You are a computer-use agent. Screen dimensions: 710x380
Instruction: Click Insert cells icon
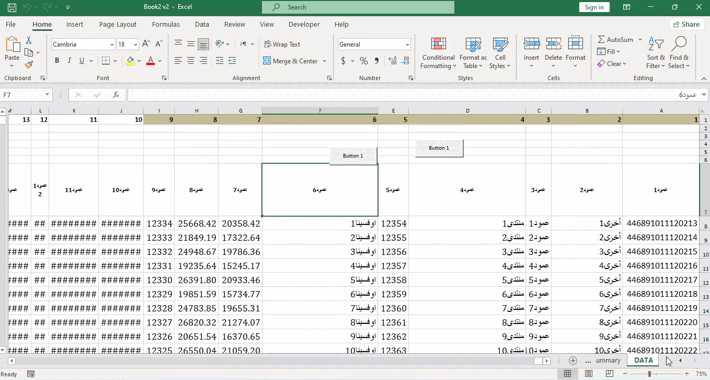pos(531,44)
